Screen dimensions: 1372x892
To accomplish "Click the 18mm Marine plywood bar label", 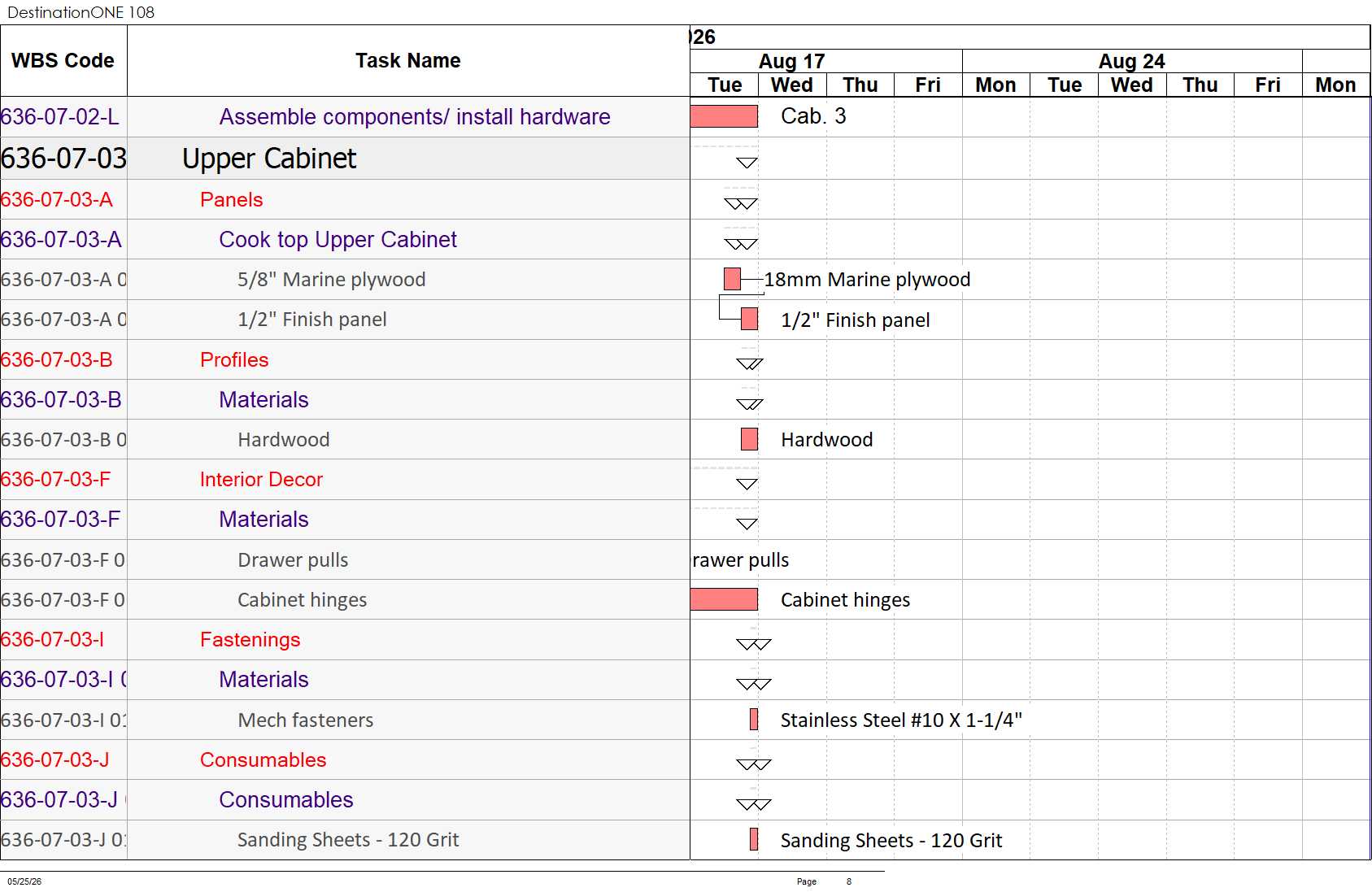I will pos(867,280).
